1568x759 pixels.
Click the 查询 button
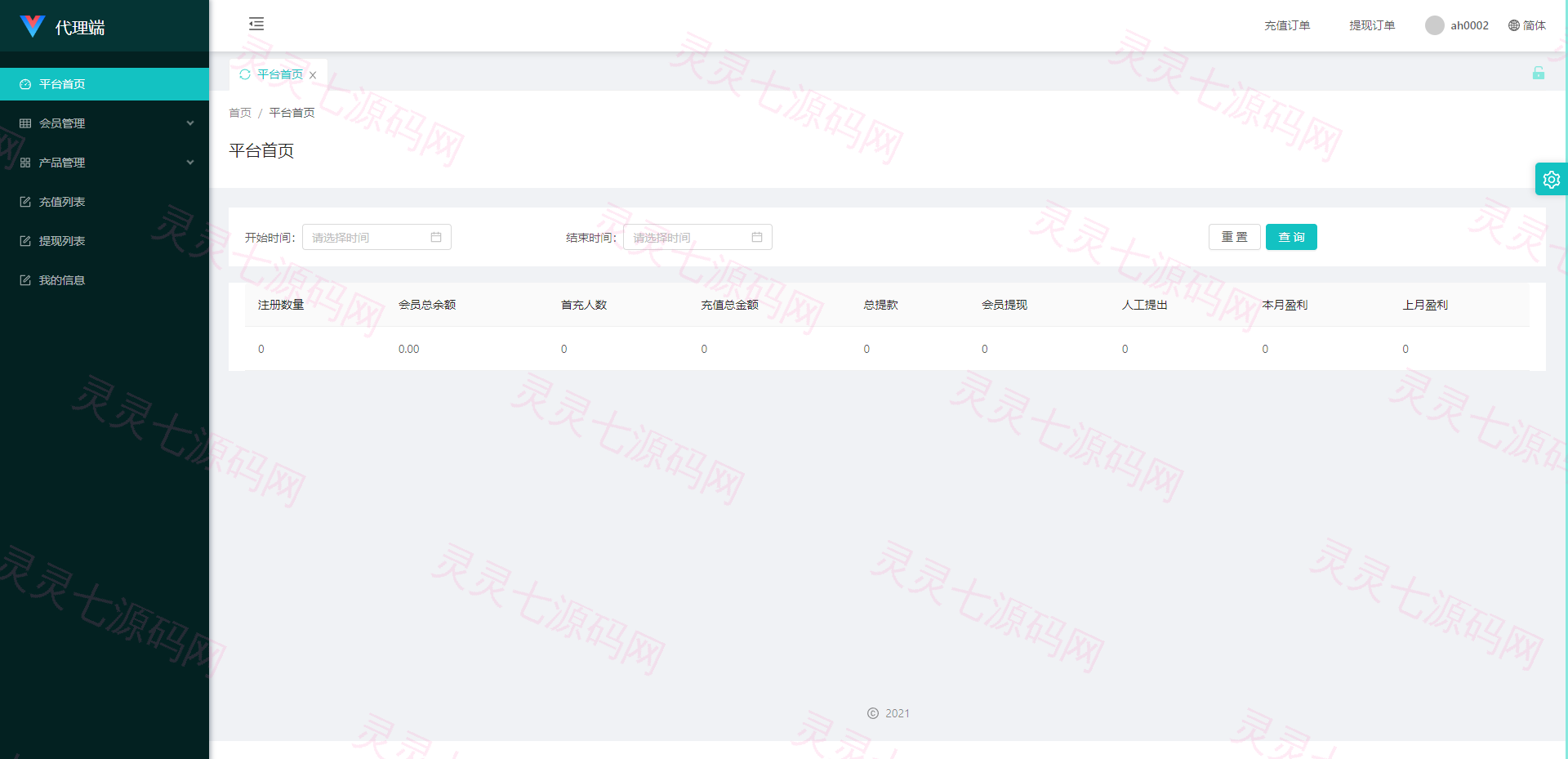click(1291, 237)
